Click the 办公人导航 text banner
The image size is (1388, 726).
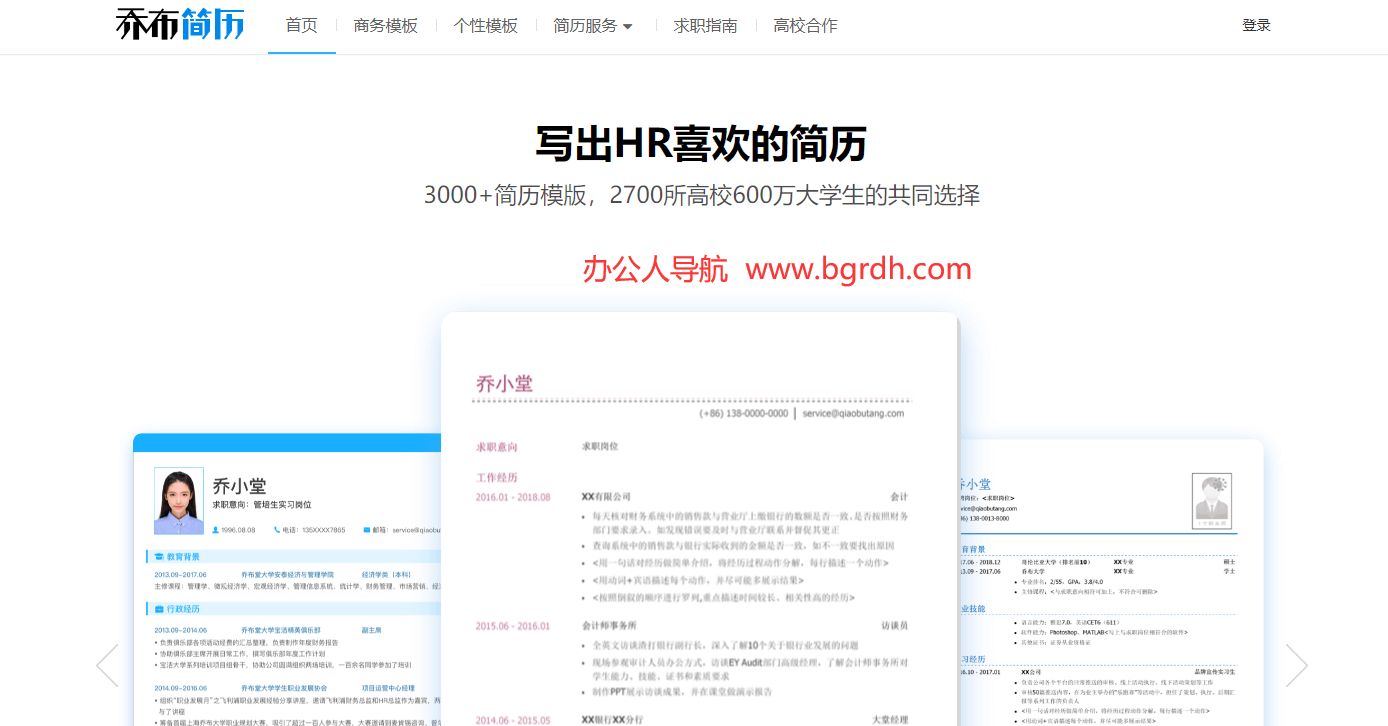tap(654, 268)
